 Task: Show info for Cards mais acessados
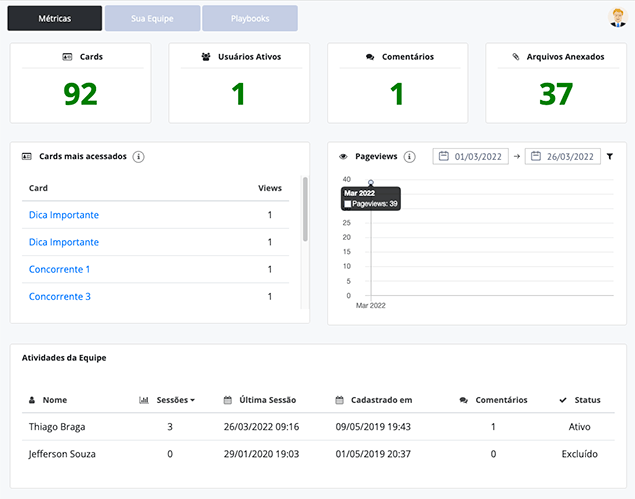tap(139, 156)
